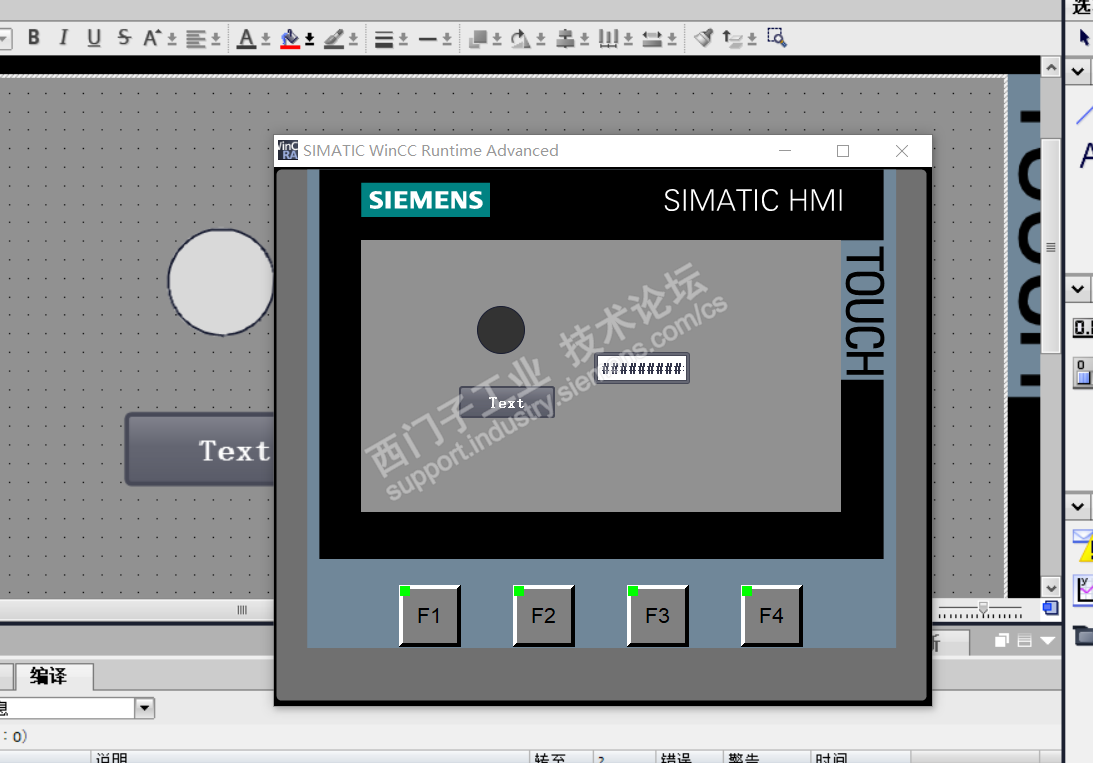Select the white circle in the editor canvas

pos(221,282)
